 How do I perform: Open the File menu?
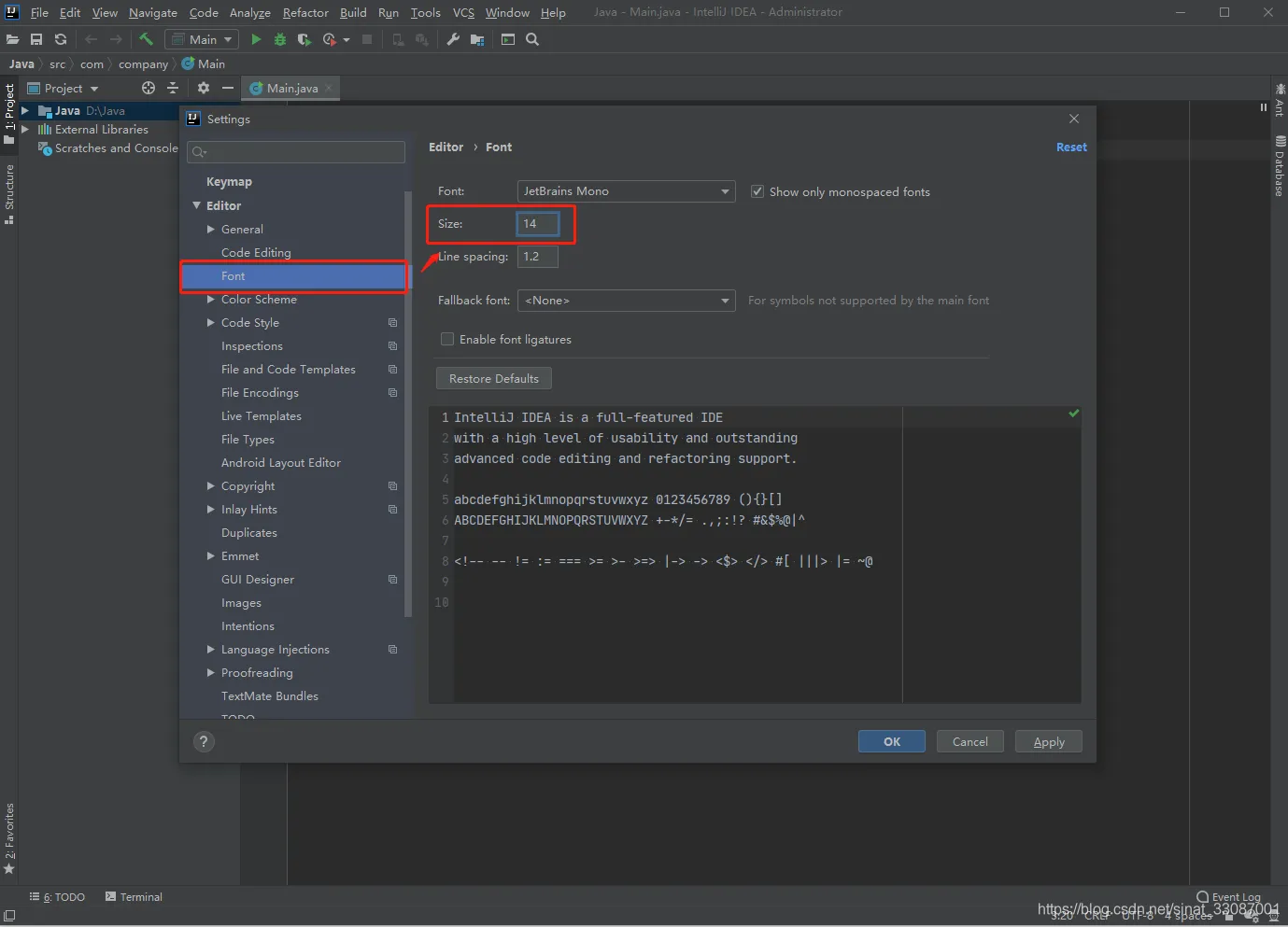39,12
